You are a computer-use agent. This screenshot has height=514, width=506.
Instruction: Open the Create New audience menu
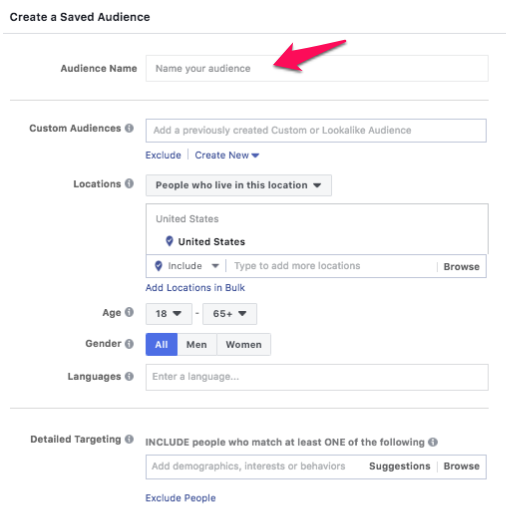[227, 155]
